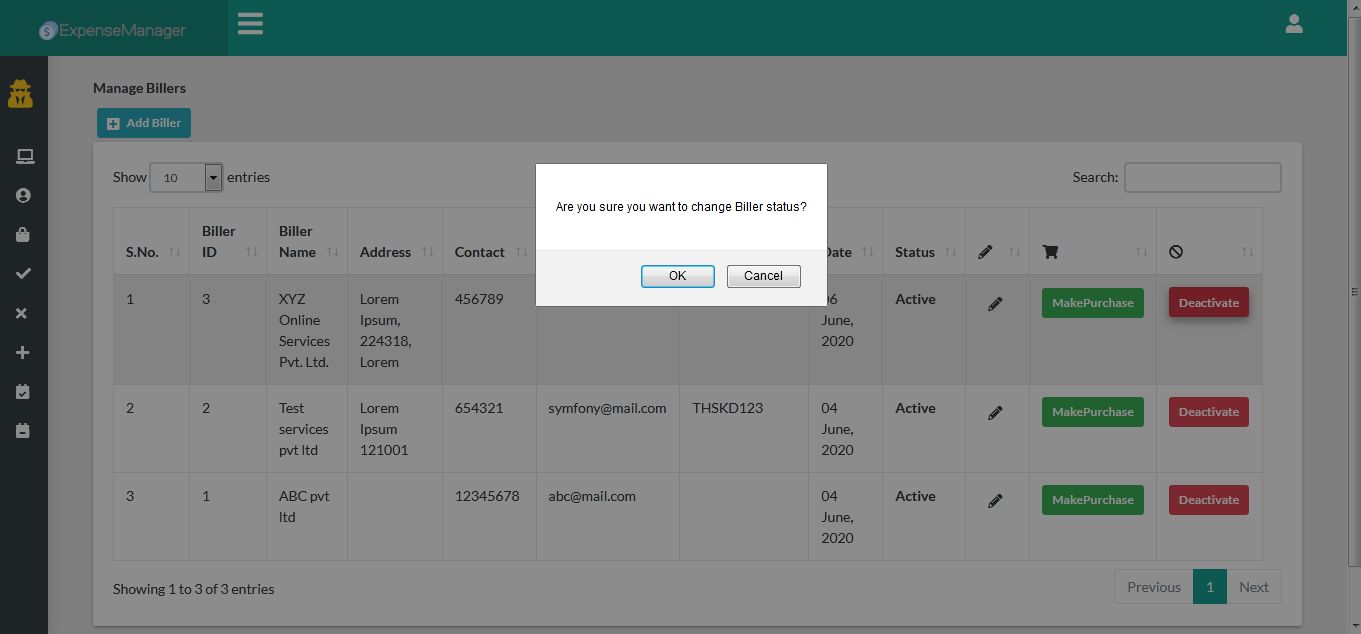Click the yellow spy icon in sidebar
The image size is (1361, 634).
pos(22,93)
